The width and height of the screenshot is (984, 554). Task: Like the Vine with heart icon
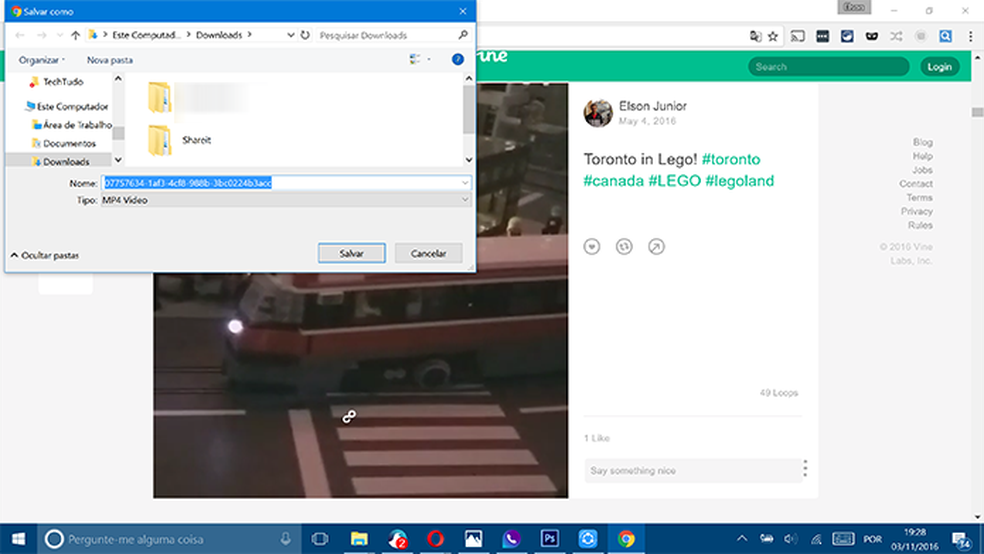click(x=592, y=247)
